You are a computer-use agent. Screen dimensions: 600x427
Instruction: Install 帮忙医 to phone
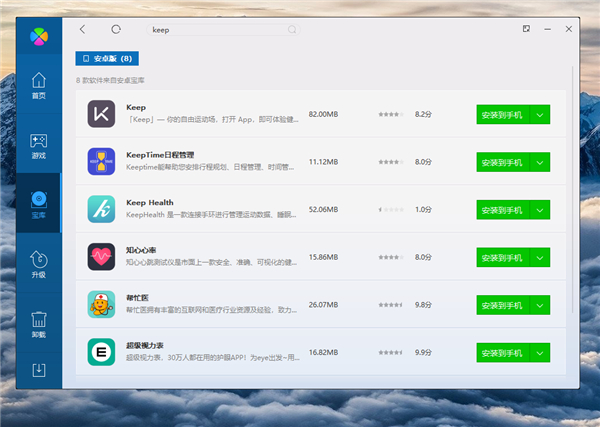tap(501, 304)
